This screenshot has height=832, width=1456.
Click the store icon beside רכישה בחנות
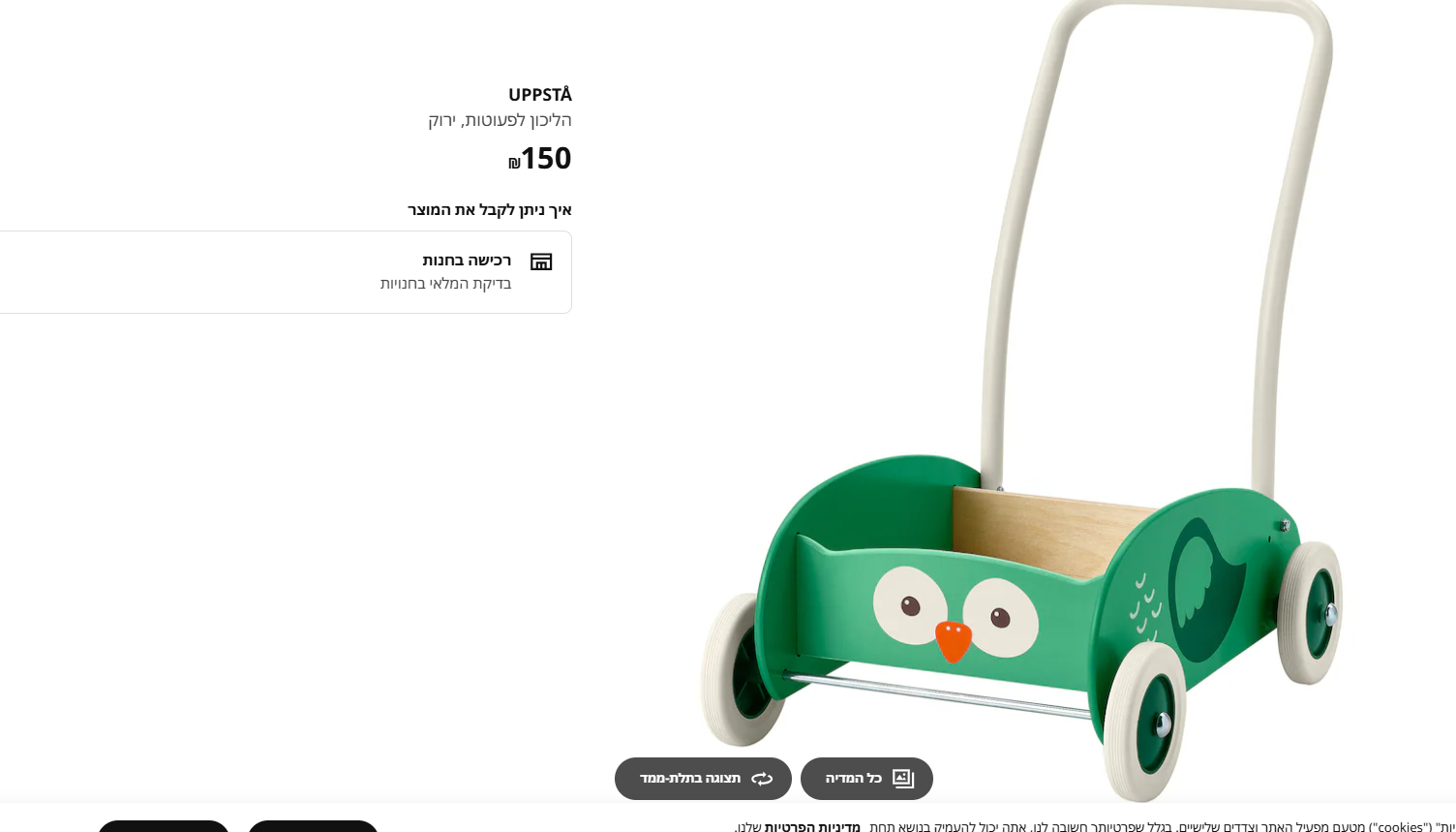point(541,262)
